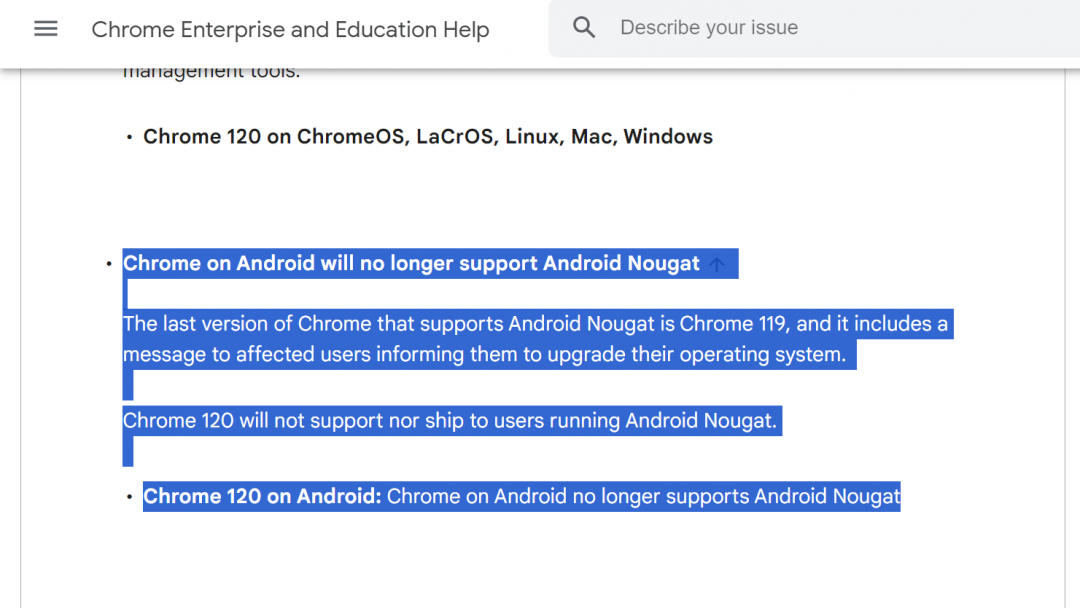
Task: Go to Chrome Enterprise and Education Help home
Action: point(290,30)
